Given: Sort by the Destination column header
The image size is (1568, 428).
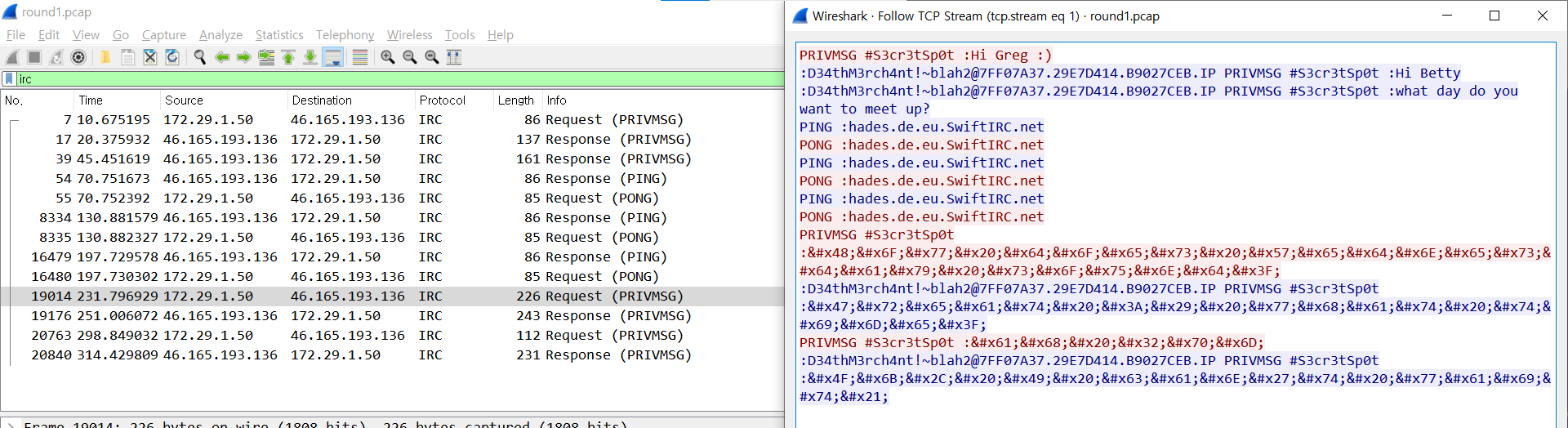Looking at the screenshot, I should tap(351, 100).
